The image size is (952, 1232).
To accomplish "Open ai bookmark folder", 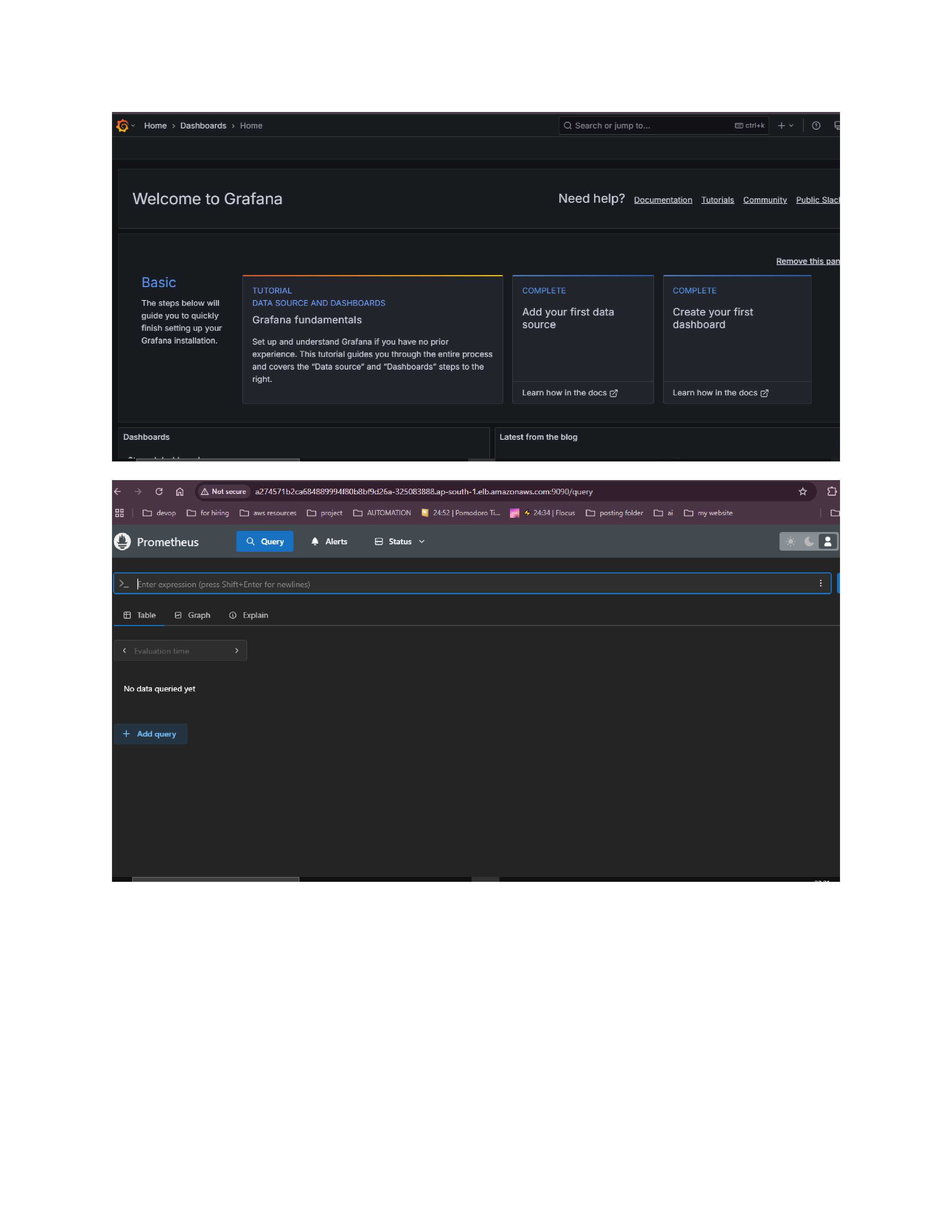I will click(664, 513).
